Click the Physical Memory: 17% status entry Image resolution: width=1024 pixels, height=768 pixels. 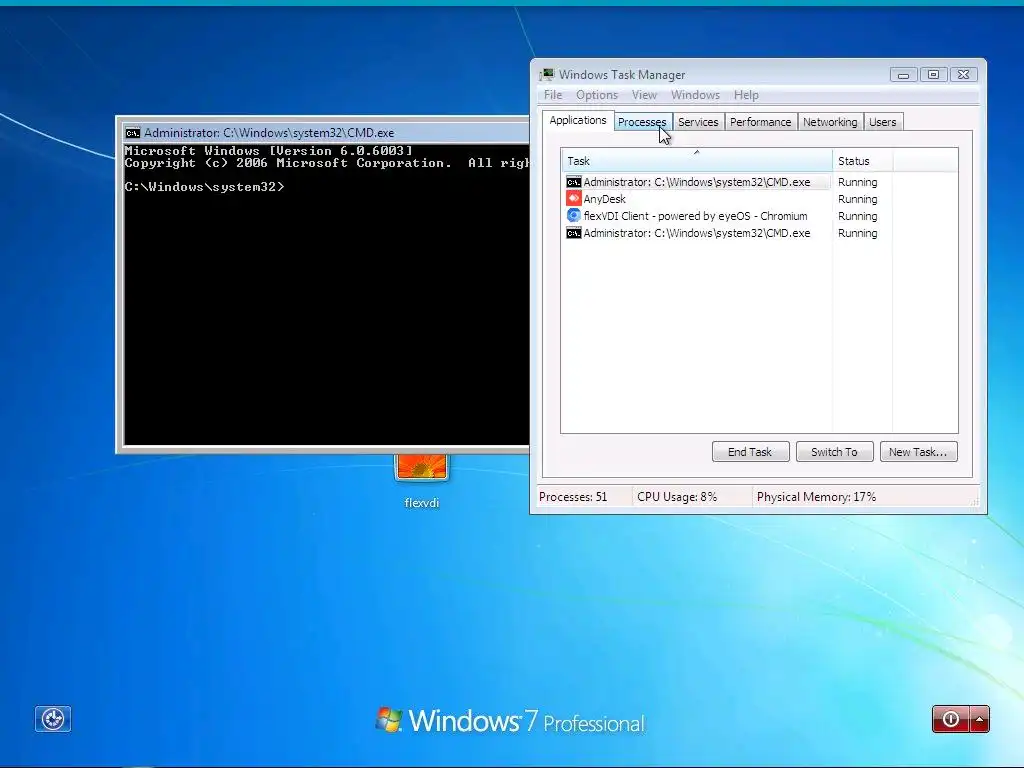816,497
